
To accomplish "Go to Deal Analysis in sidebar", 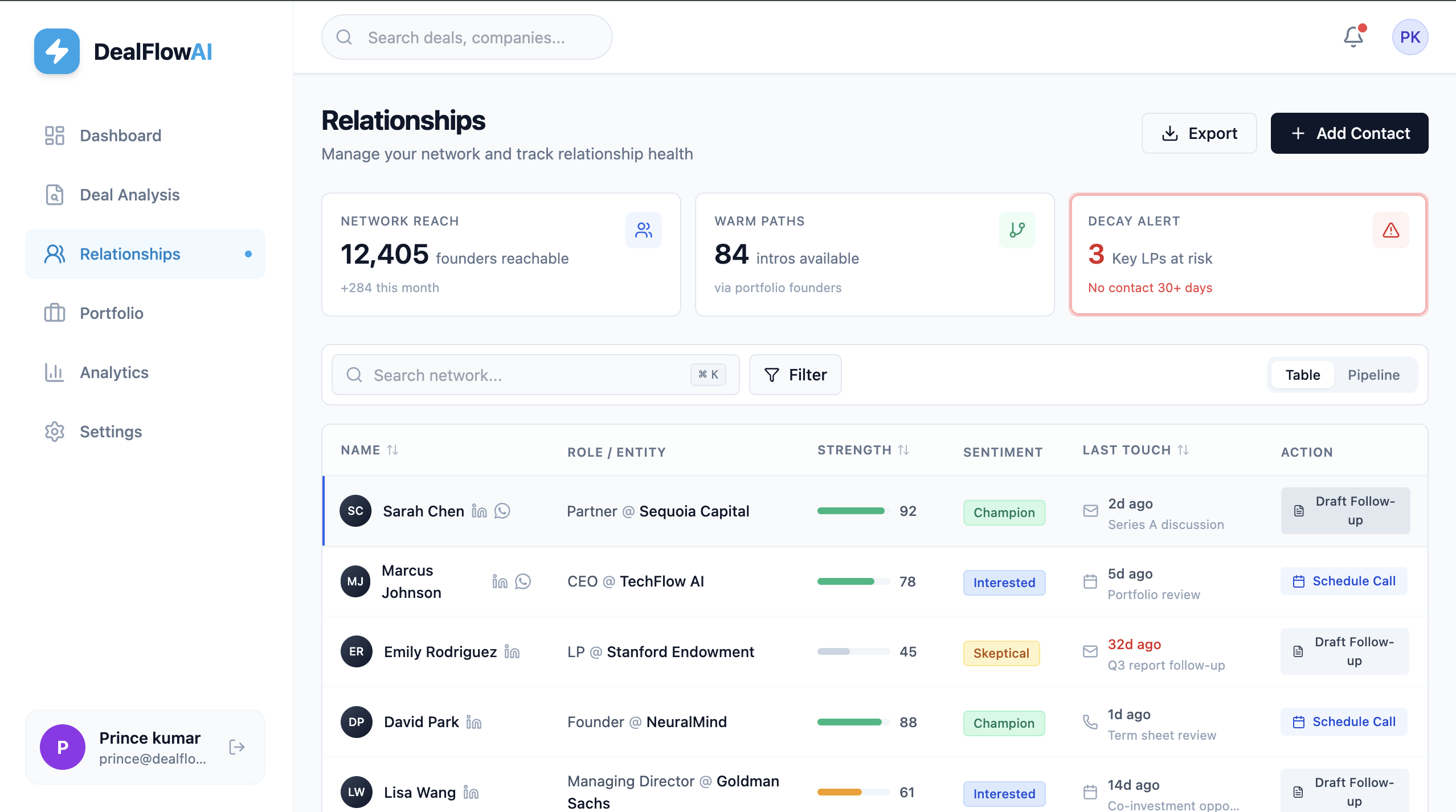I will 129,195.
